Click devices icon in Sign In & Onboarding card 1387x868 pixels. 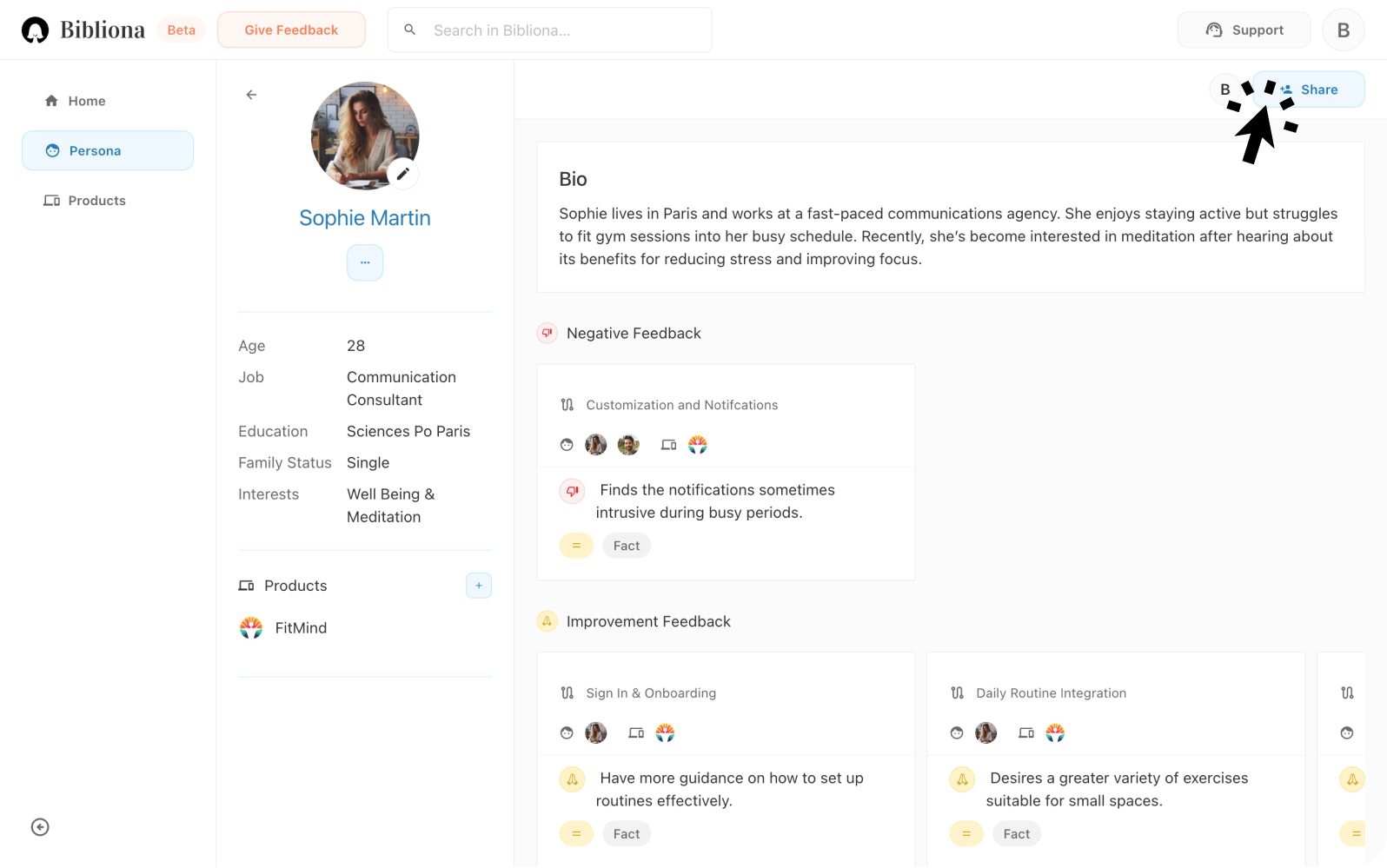(636, 733)
